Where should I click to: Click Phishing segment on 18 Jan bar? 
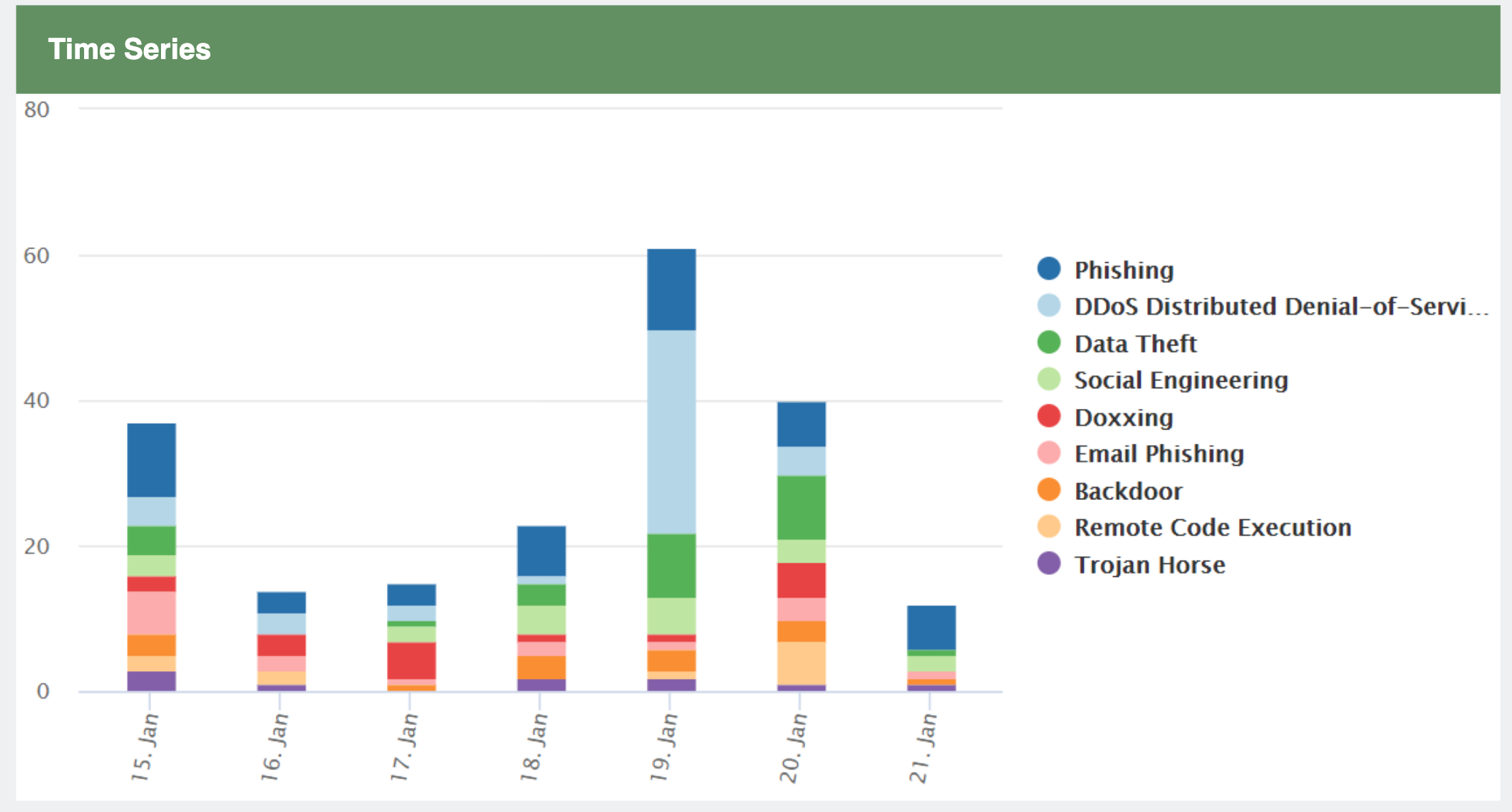[541, 550]
